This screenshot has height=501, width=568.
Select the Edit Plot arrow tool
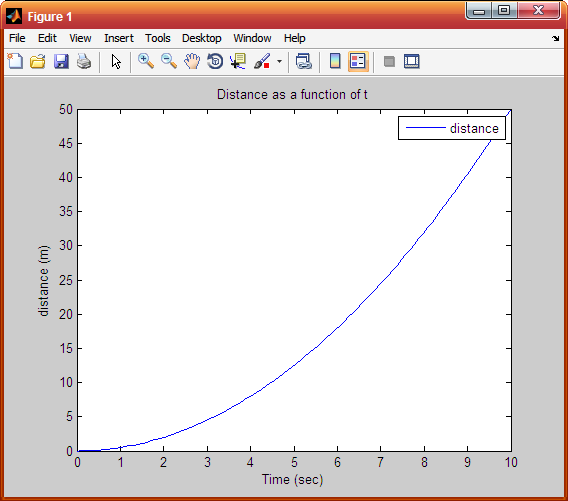point(116,61)
